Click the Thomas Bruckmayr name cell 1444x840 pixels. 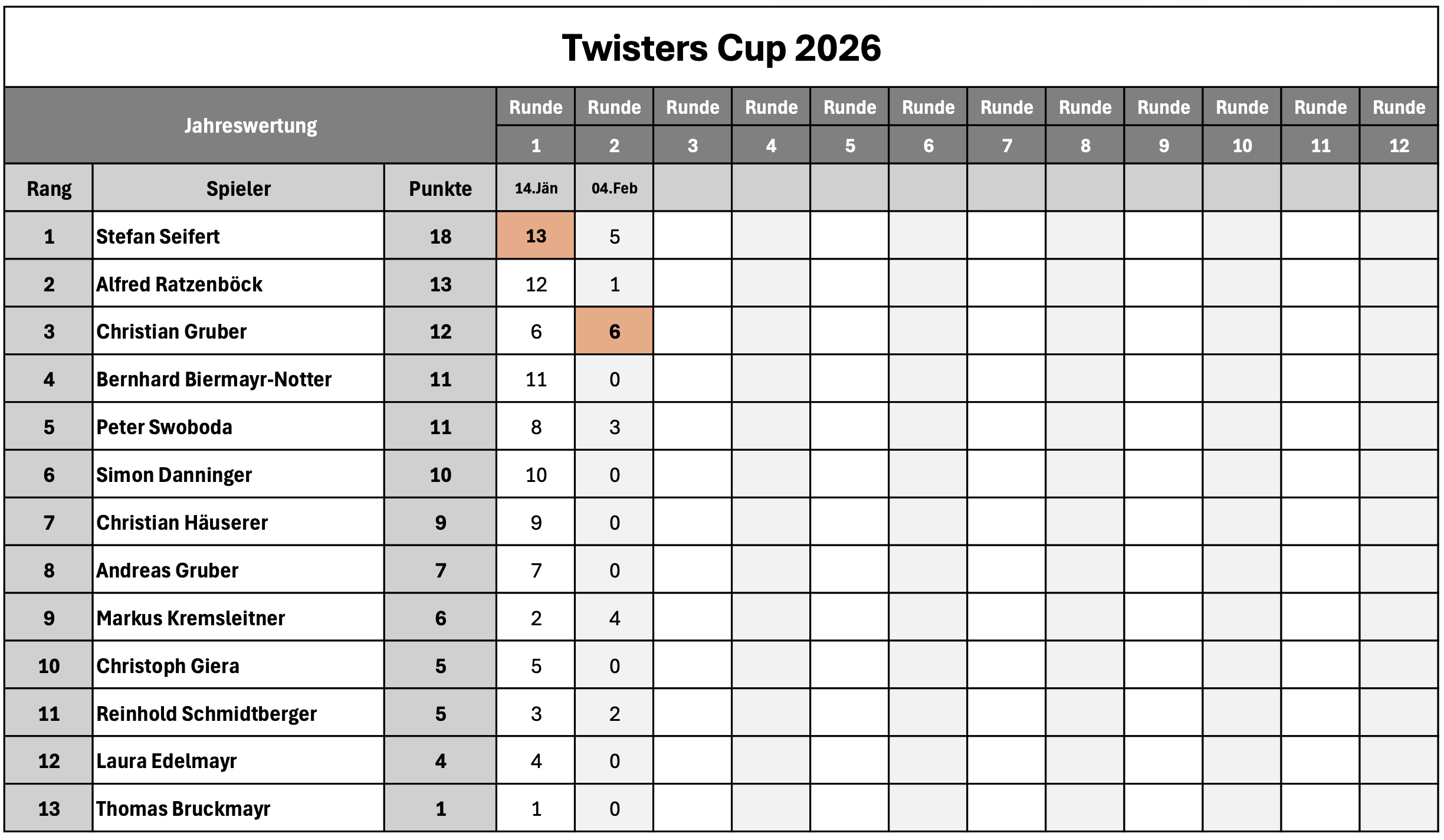pyautogui.click(x=183, y=809)
